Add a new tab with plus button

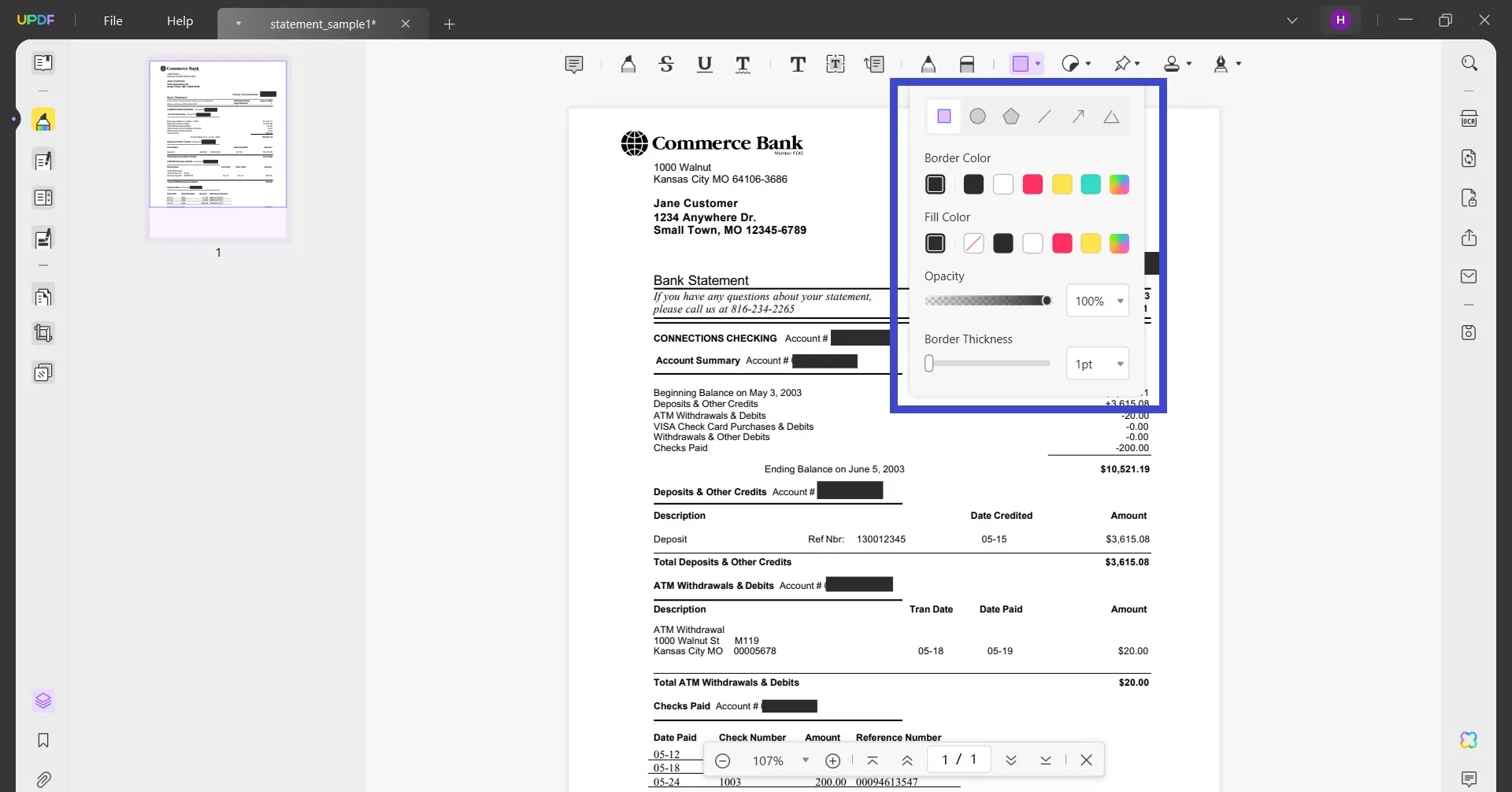pos(449,24)
